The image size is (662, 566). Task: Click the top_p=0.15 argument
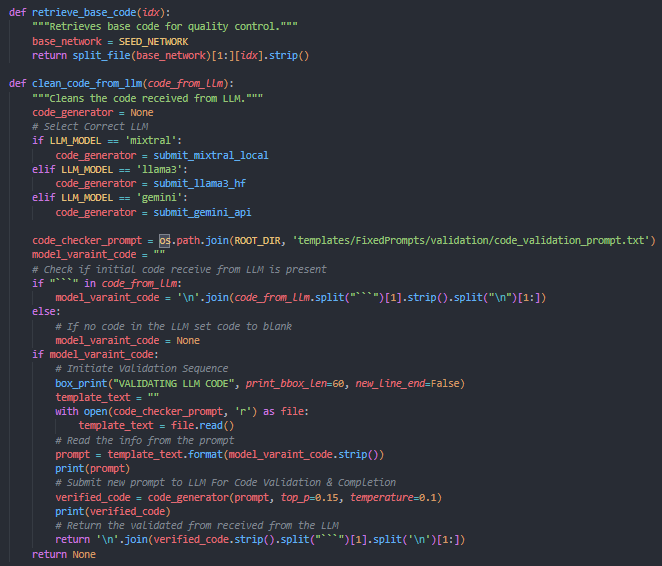pyautogui.click(x=309, y=497)
